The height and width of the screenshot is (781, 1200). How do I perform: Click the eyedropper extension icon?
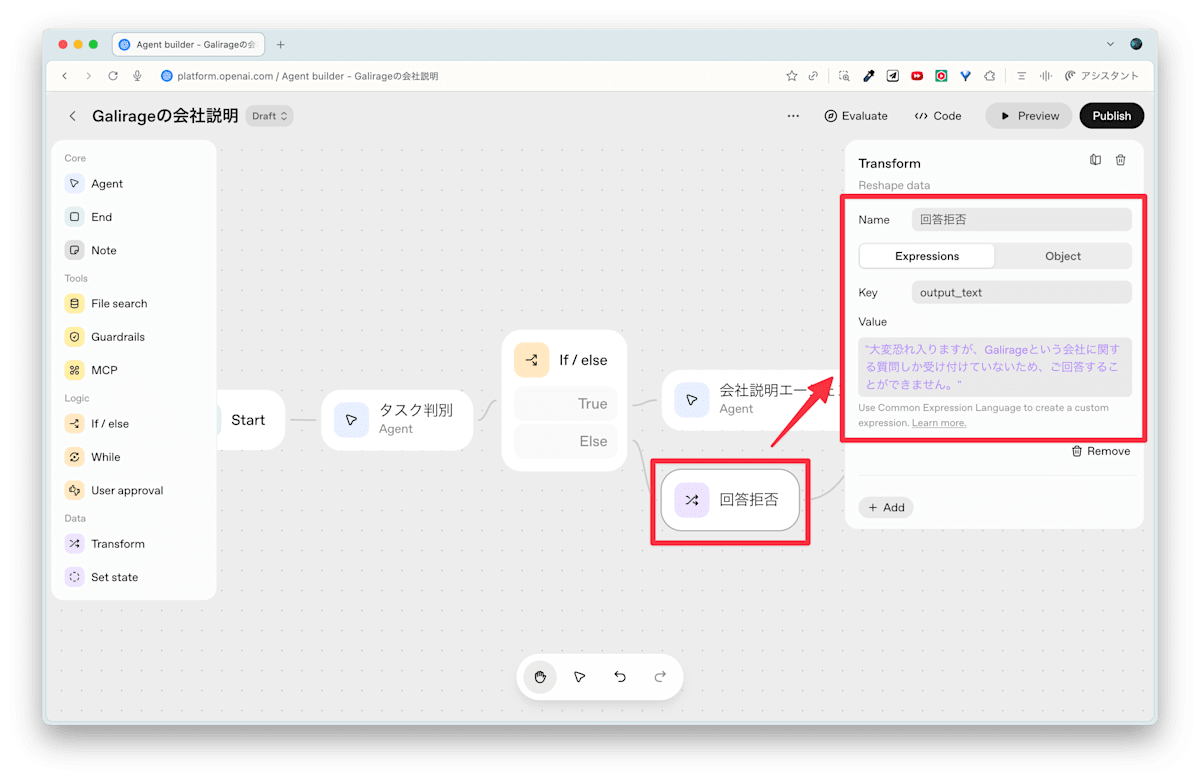(x=868, y=76)
